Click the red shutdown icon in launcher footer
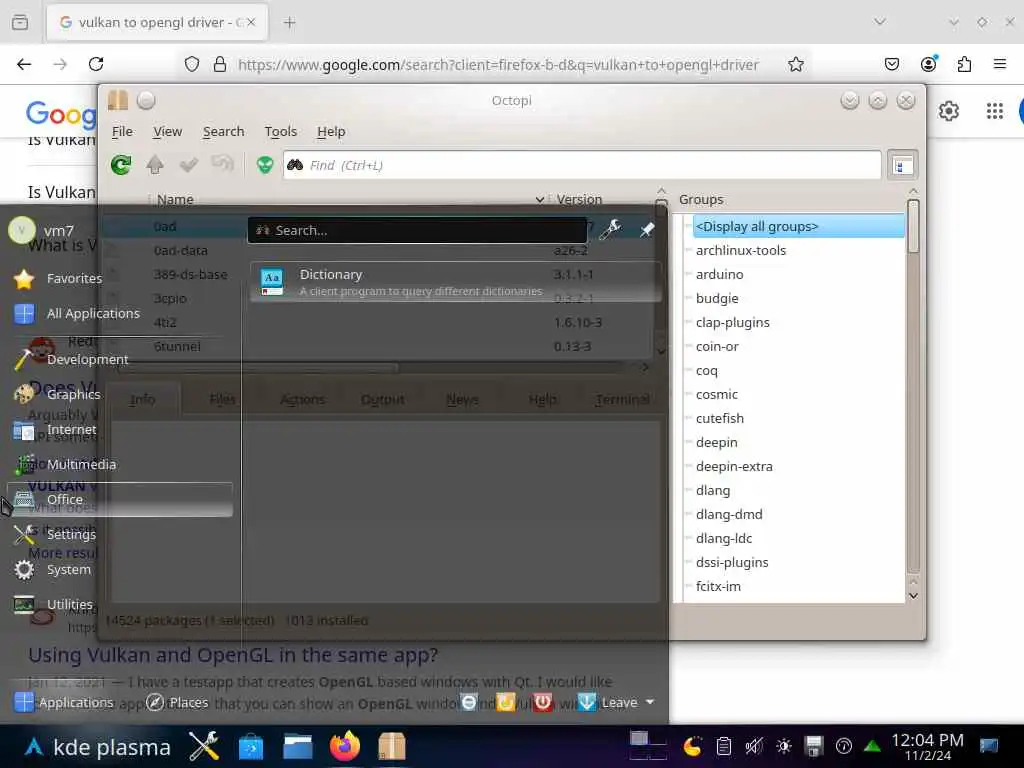 click(543, 702)
